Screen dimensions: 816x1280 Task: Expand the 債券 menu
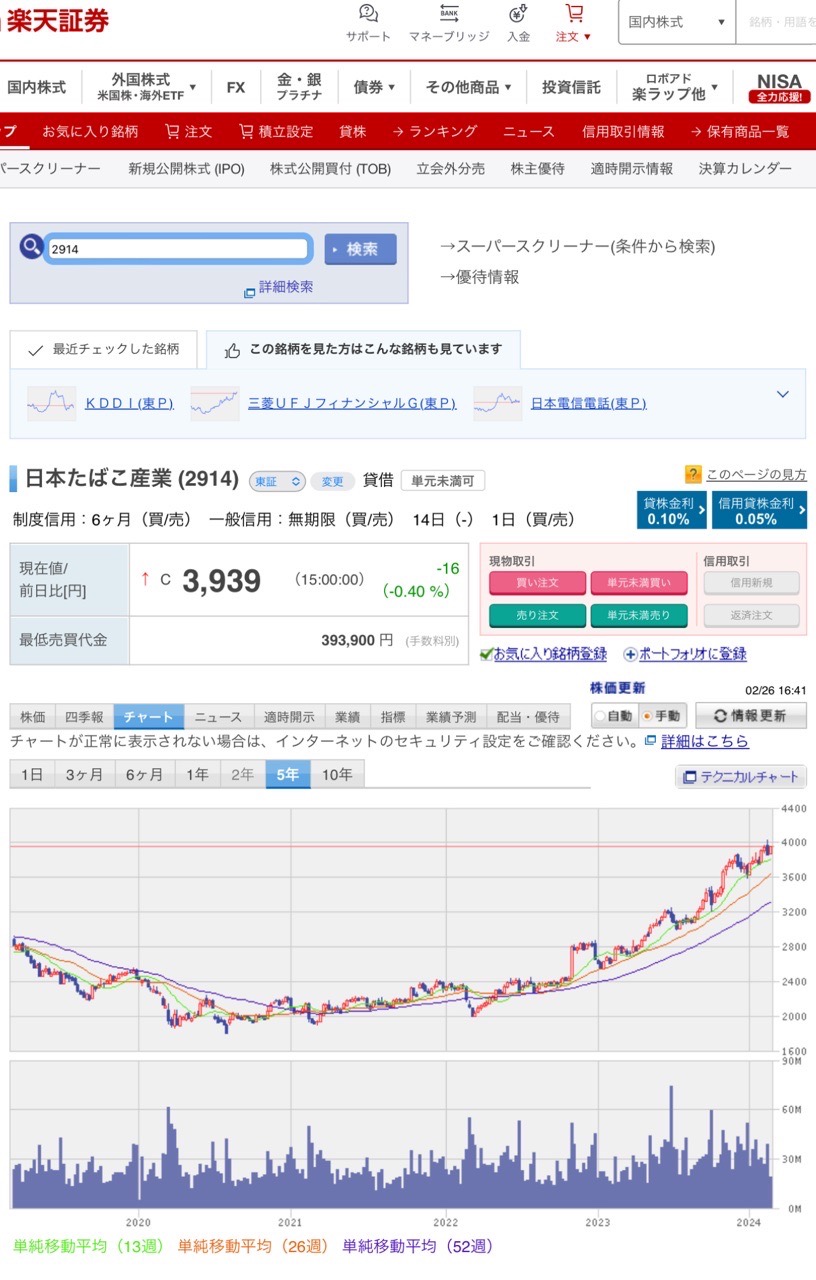click(x=374, y=87)
